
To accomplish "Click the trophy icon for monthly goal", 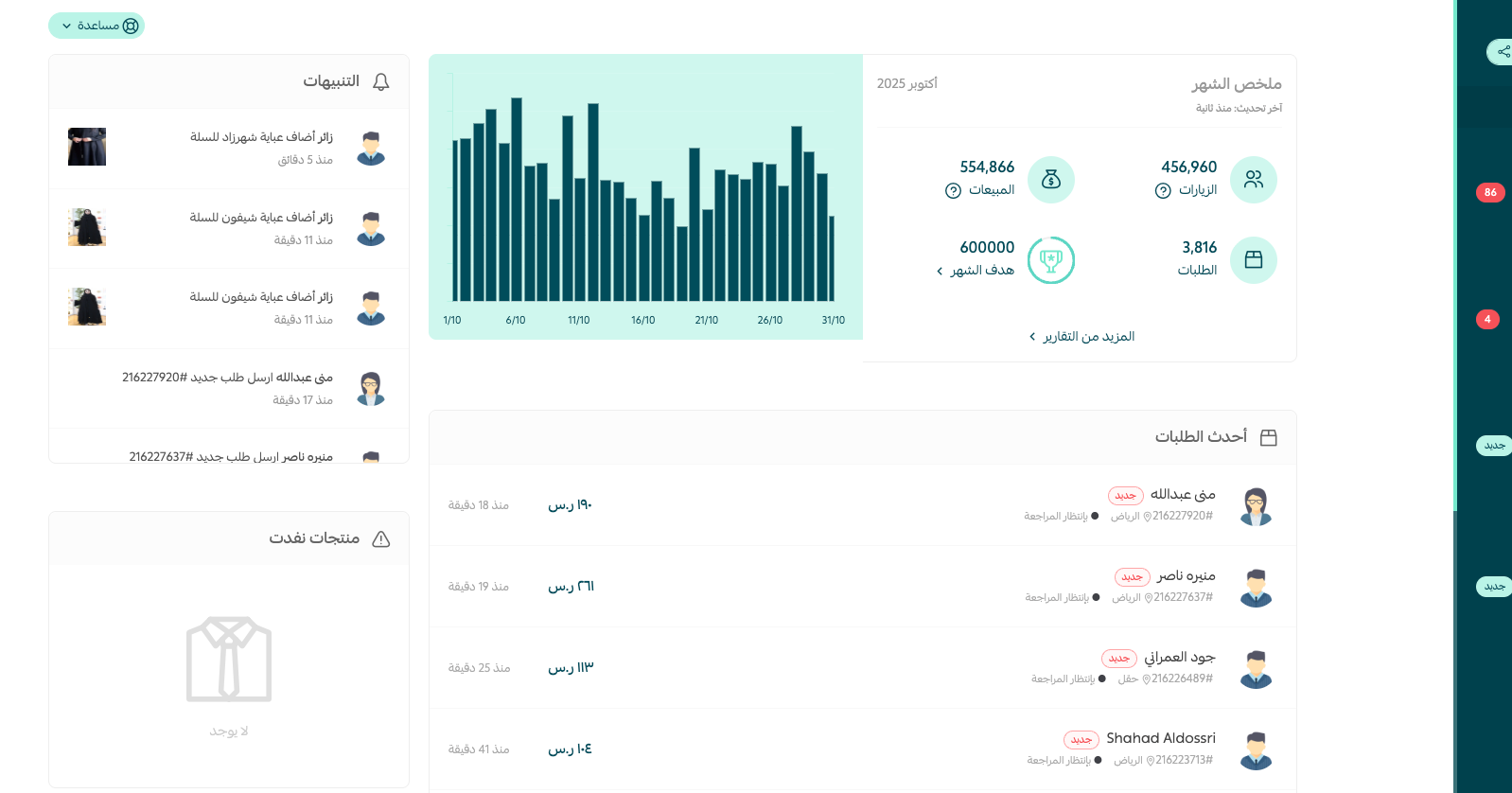I will [1050, 260].
